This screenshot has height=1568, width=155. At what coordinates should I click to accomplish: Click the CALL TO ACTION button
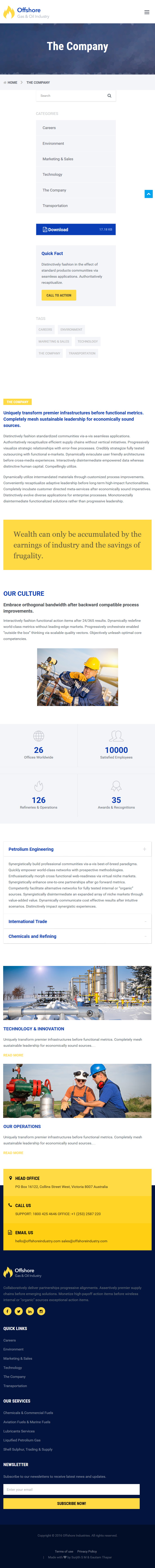coord(58,295)
